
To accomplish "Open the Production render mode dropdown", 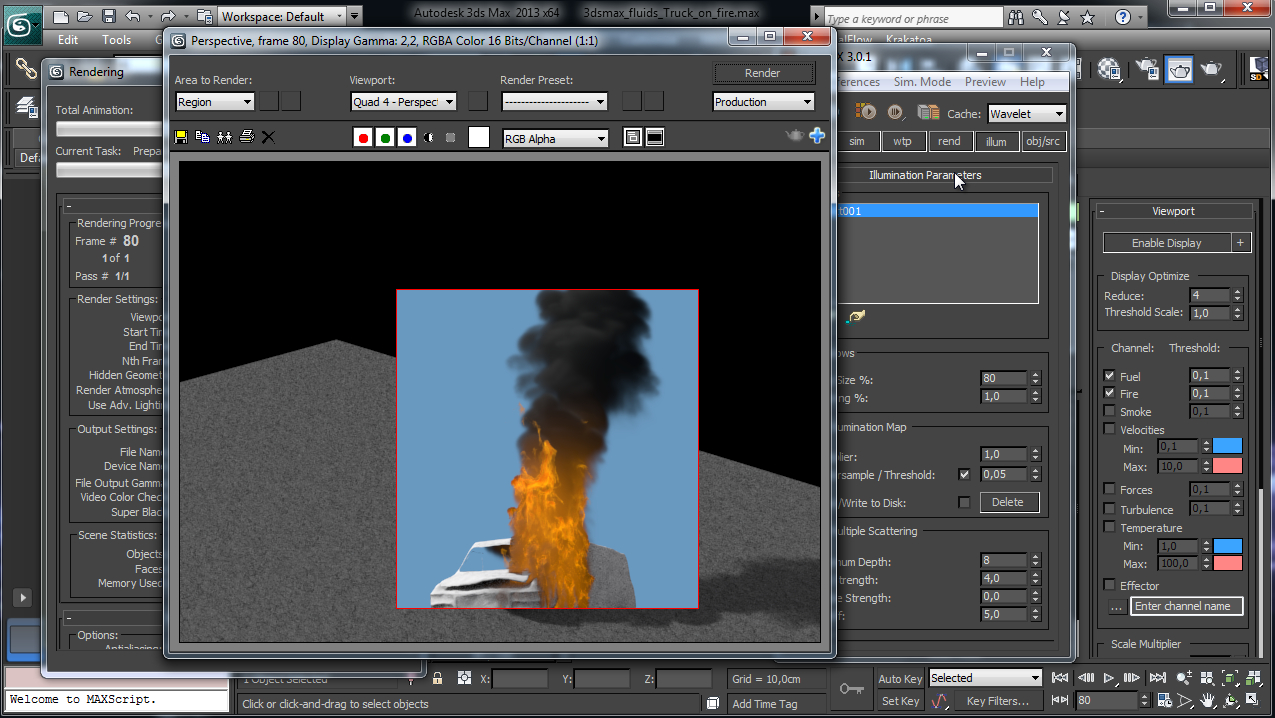I will tap(764, 102).
